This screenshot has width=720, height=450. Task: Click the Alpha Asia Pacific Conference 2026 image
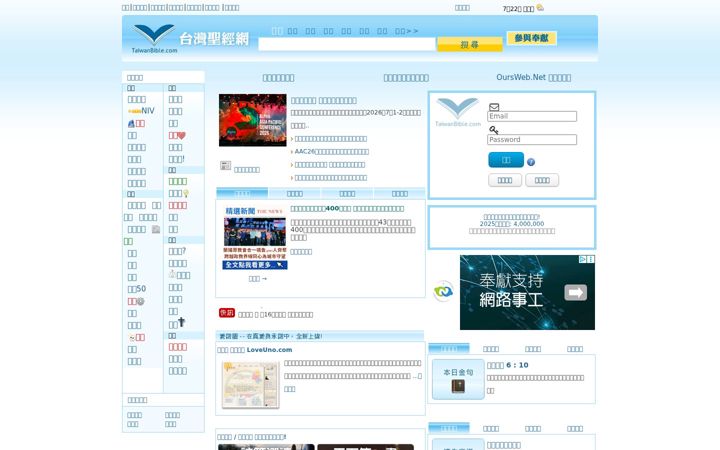(253, 120)
